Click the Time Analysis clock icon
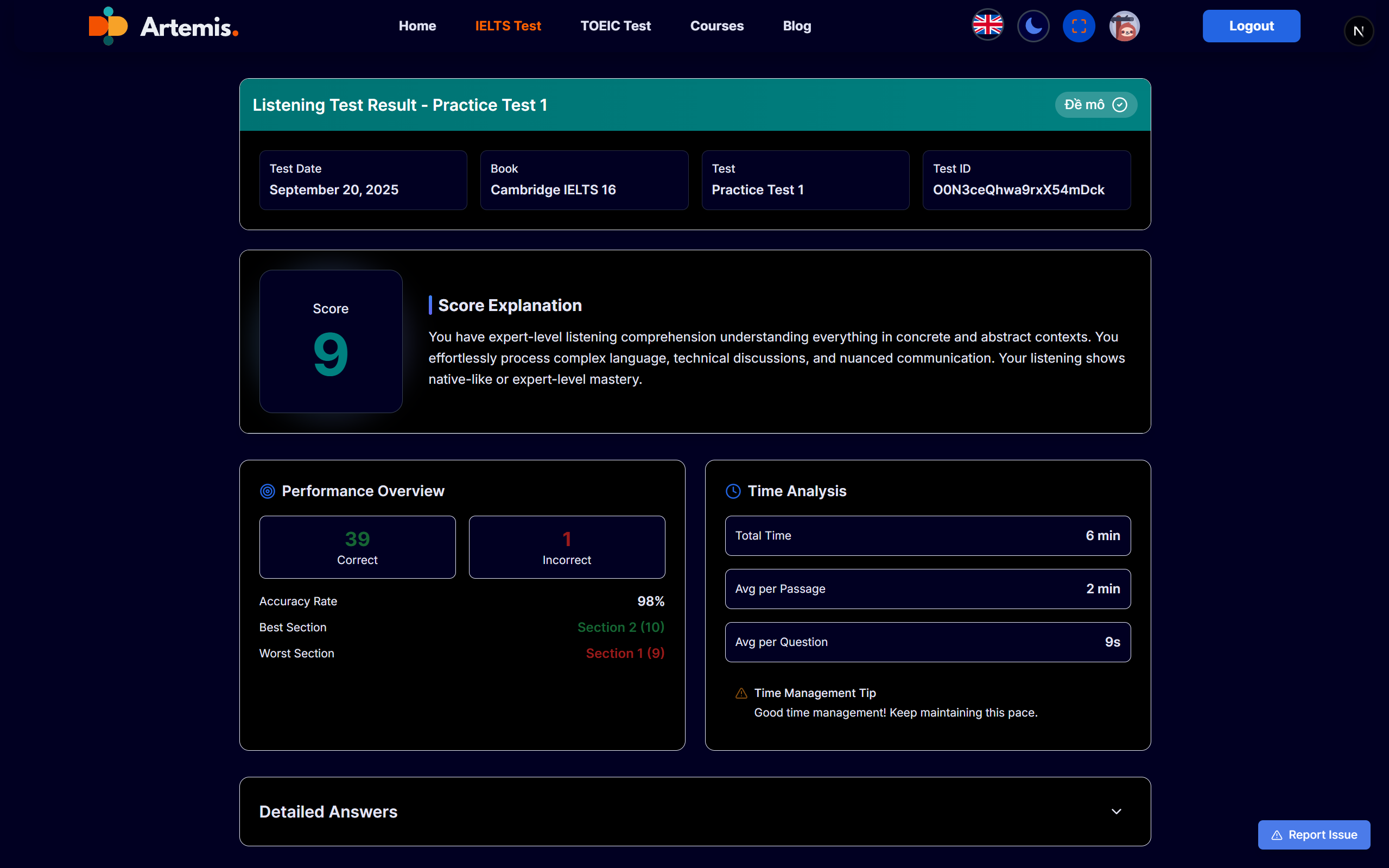The image size is (1389, 868). click(x=733, y=491)
